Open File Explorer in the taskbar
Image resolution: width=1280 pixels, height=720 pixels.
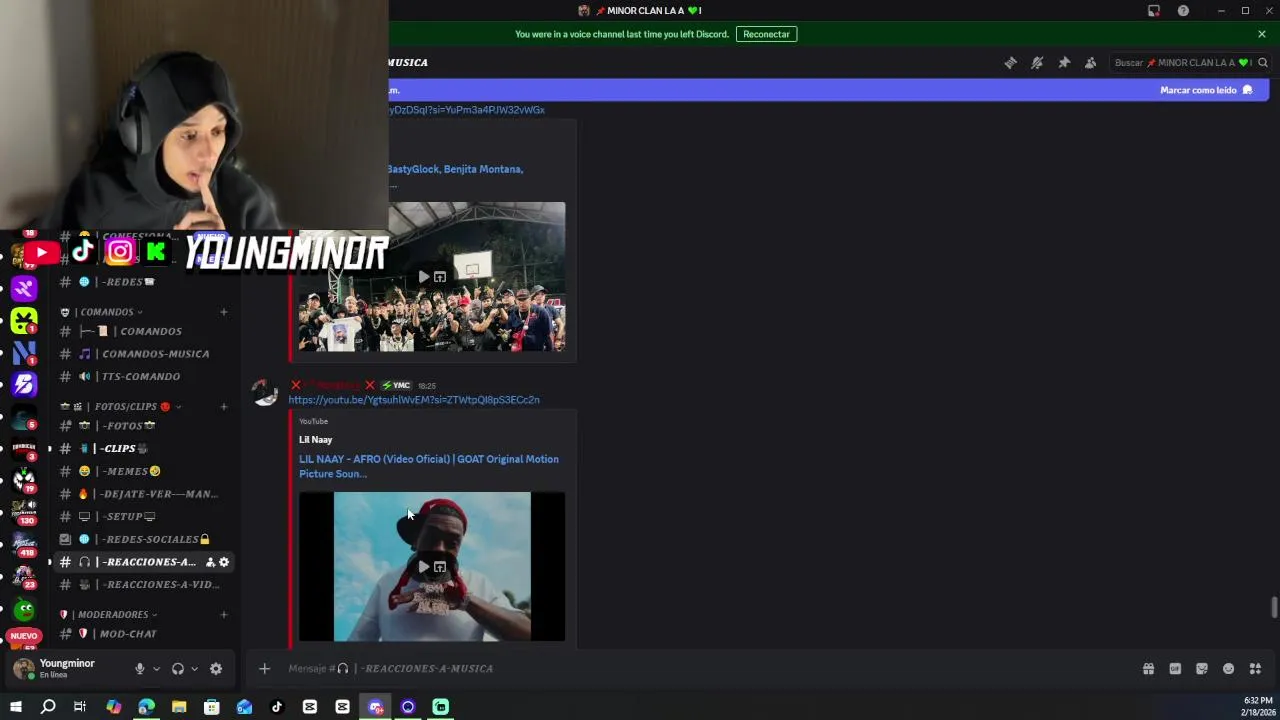[x=179, y=707]
